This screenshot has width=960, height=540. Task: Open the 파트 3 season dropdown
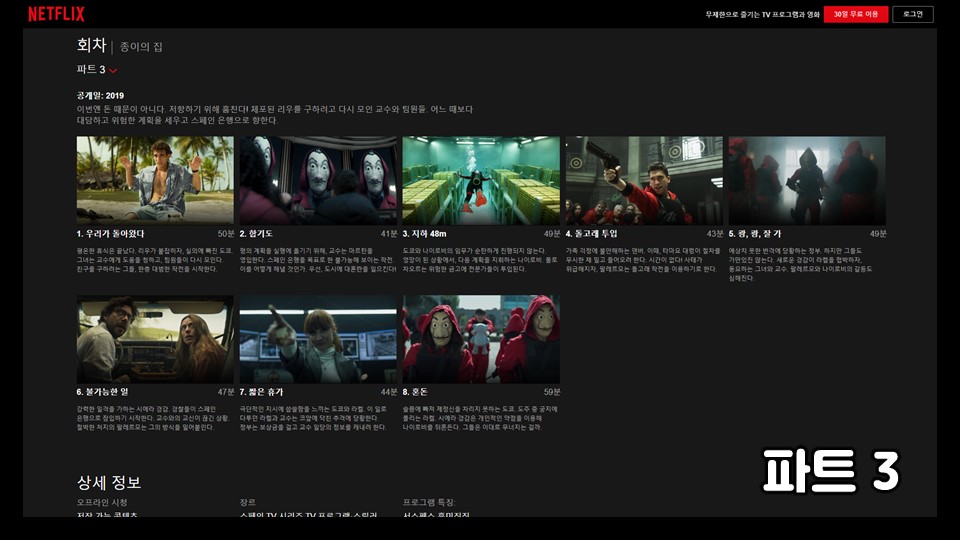pos(97,70)
